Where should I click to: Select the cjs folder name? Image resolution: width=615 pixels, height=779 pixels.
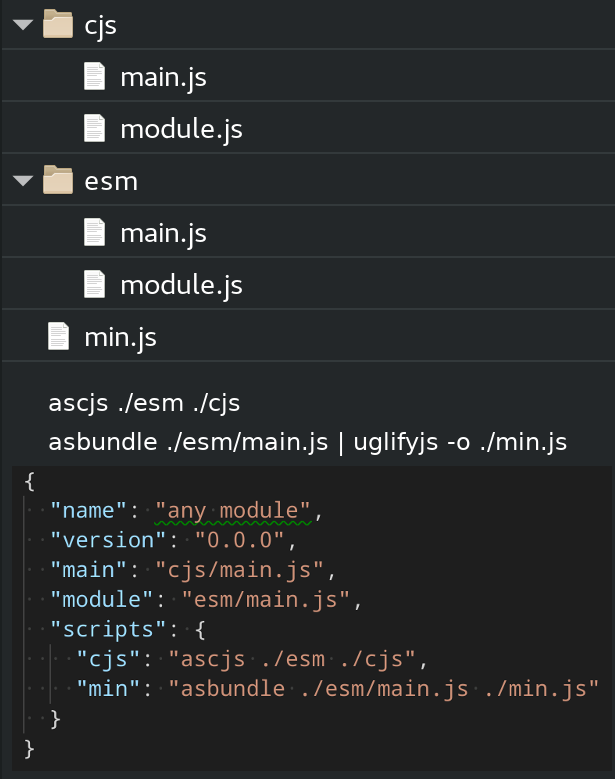pyautogui.click(x=101, y=25)
